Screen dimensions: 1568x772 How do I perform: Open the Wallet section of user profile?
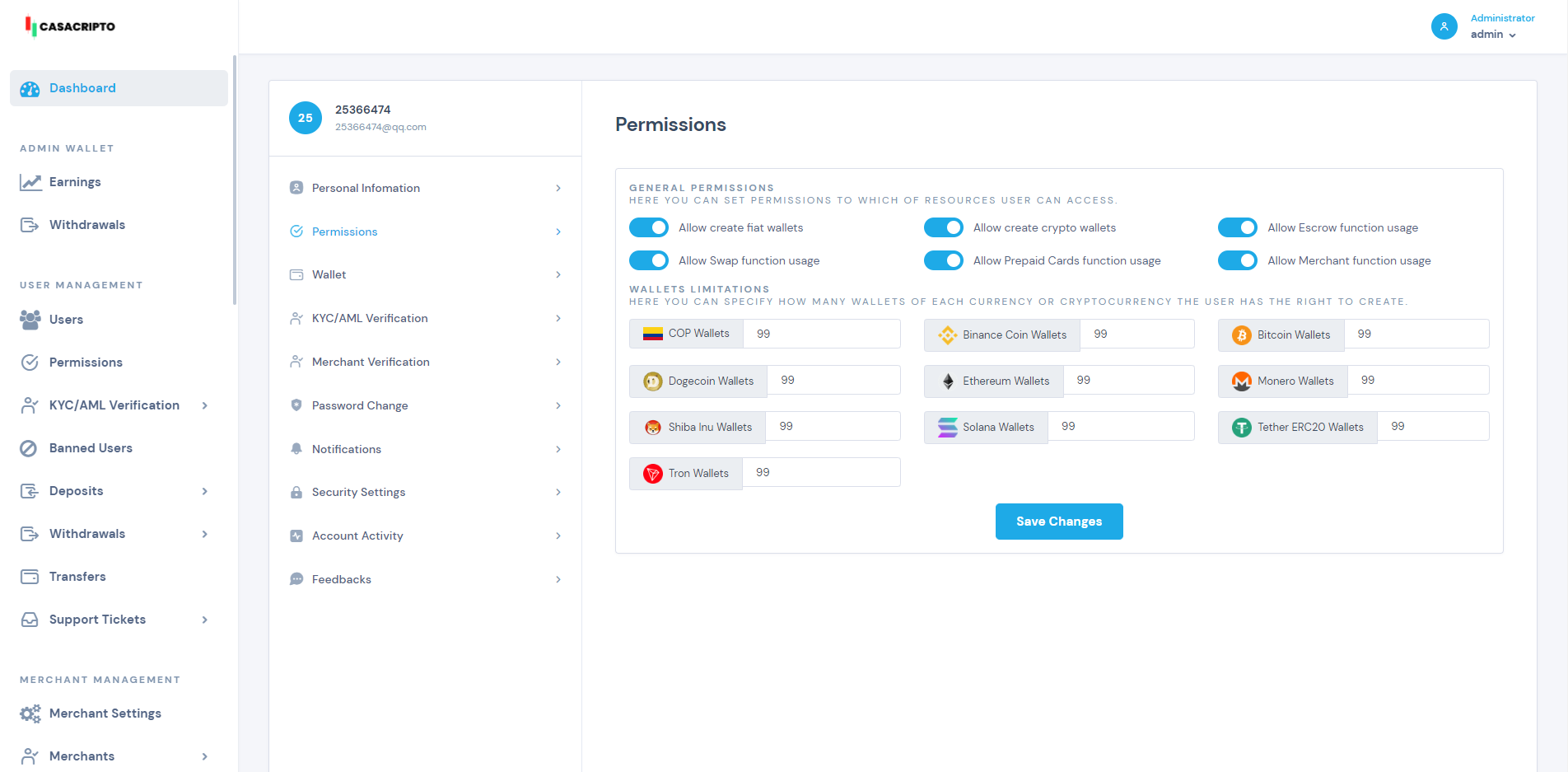click(425, 275)
